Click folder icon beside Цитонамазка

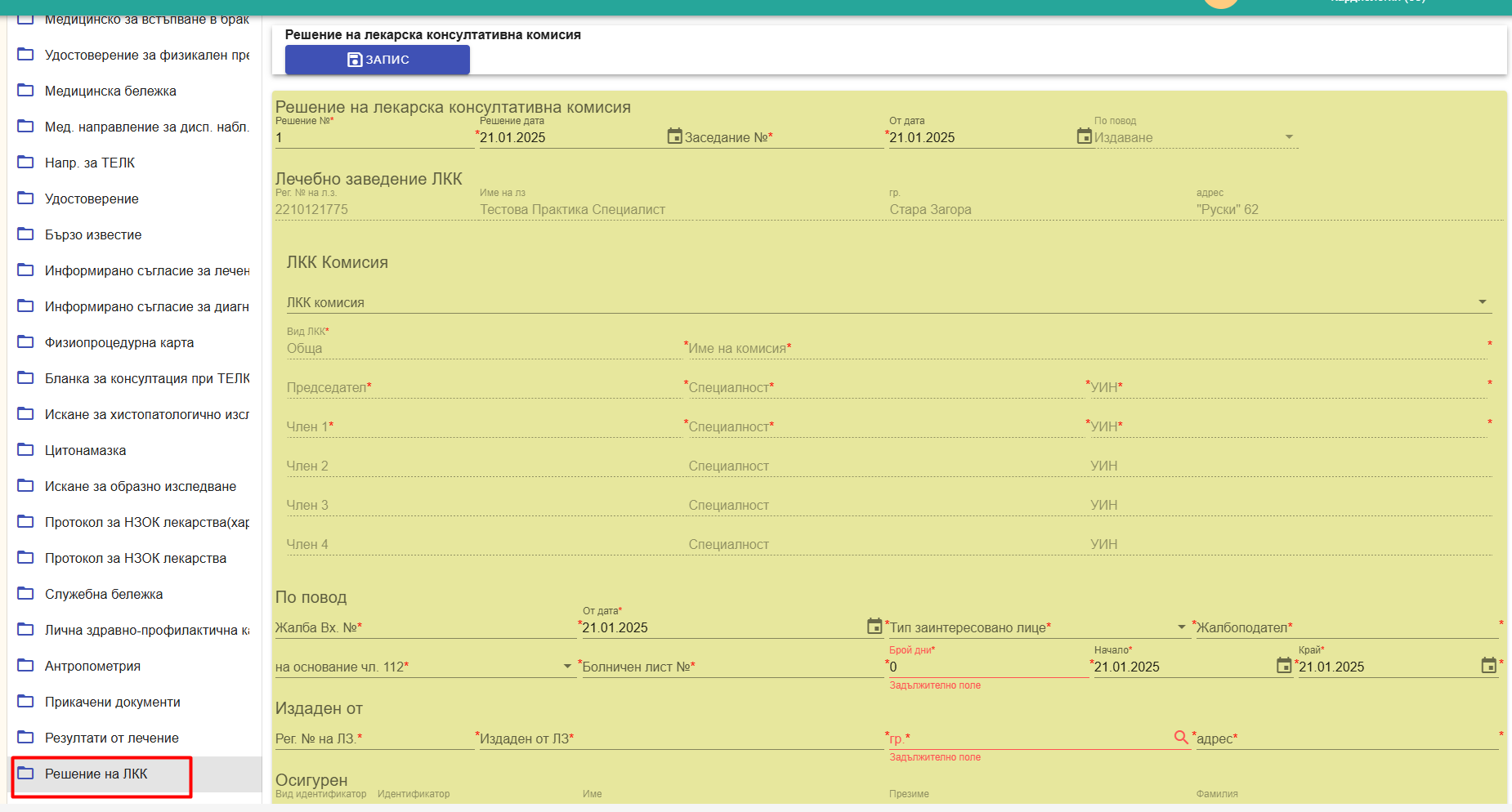tap(25, 449)
